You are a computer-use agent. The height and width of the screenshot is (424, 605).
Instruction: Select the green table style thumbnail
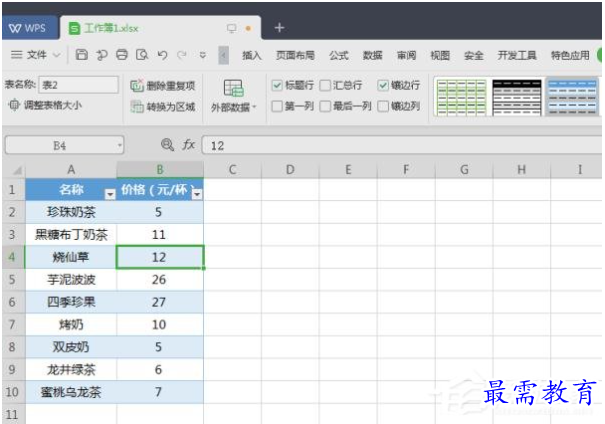pyautogui.click(x=461, y=97)
